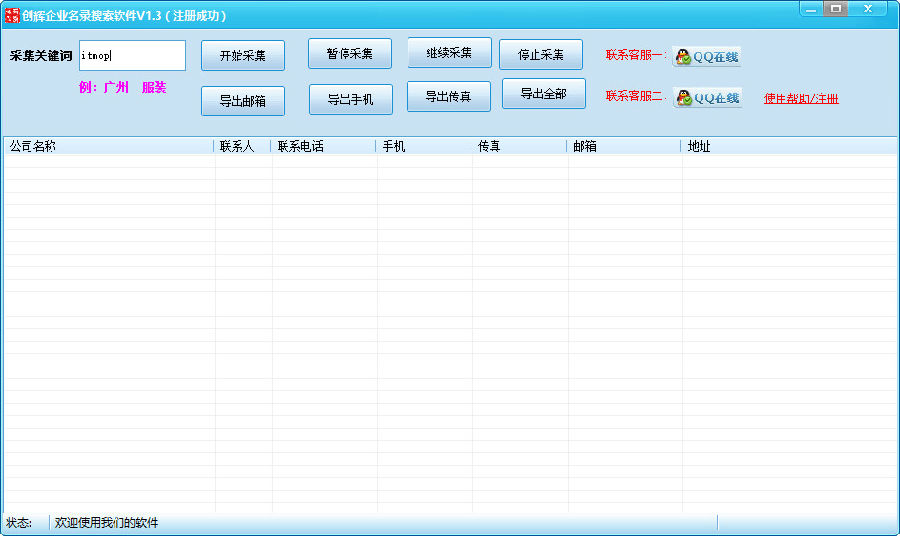The width and height of the screenshot is (900, 536).
Task: Sort by 手机 column header
Action: coord(424,146)
